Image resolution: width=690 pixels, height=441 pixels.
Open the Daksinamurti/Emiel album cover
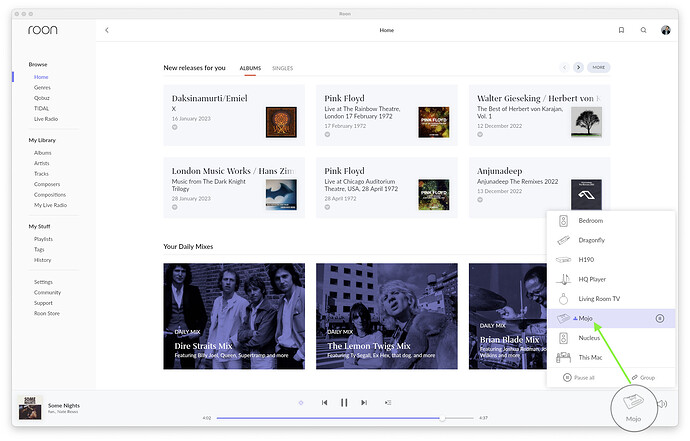(x=281, y=122)
